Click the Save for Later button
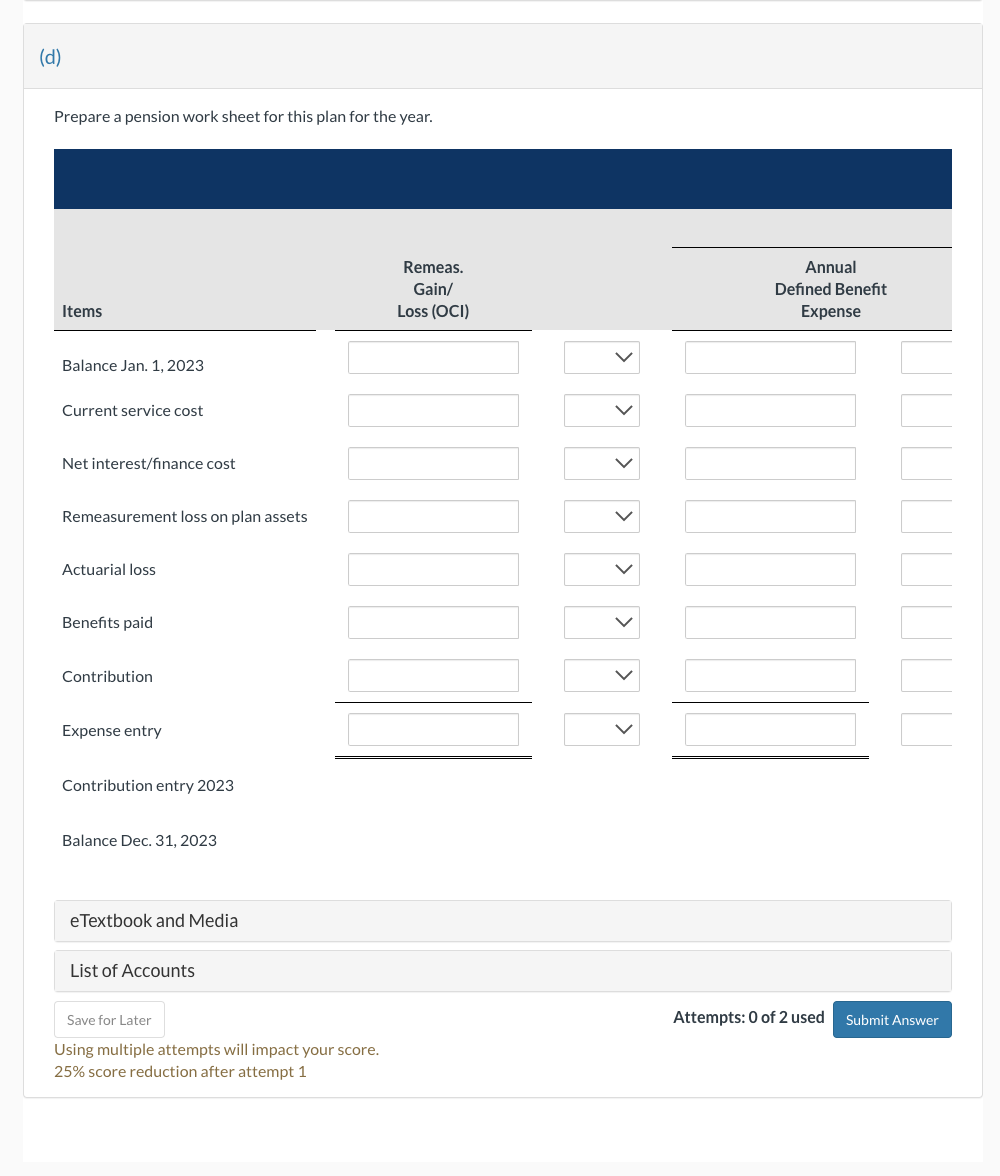This screenshot has width=1000, height=1176. (x=109, y=1019)
